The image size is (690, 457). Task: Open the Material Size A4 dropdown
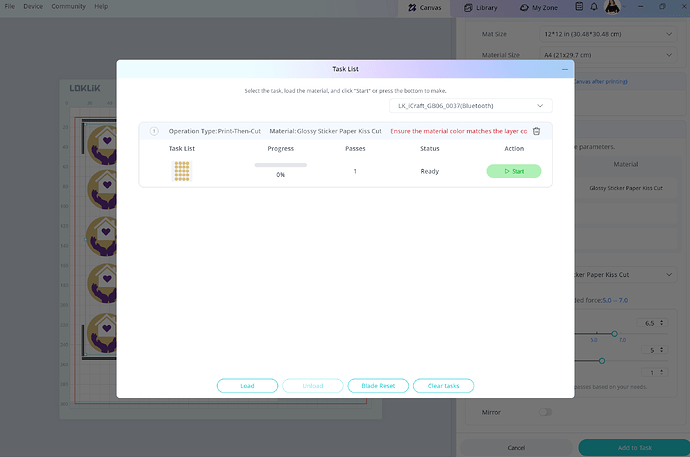click(608, 55)
